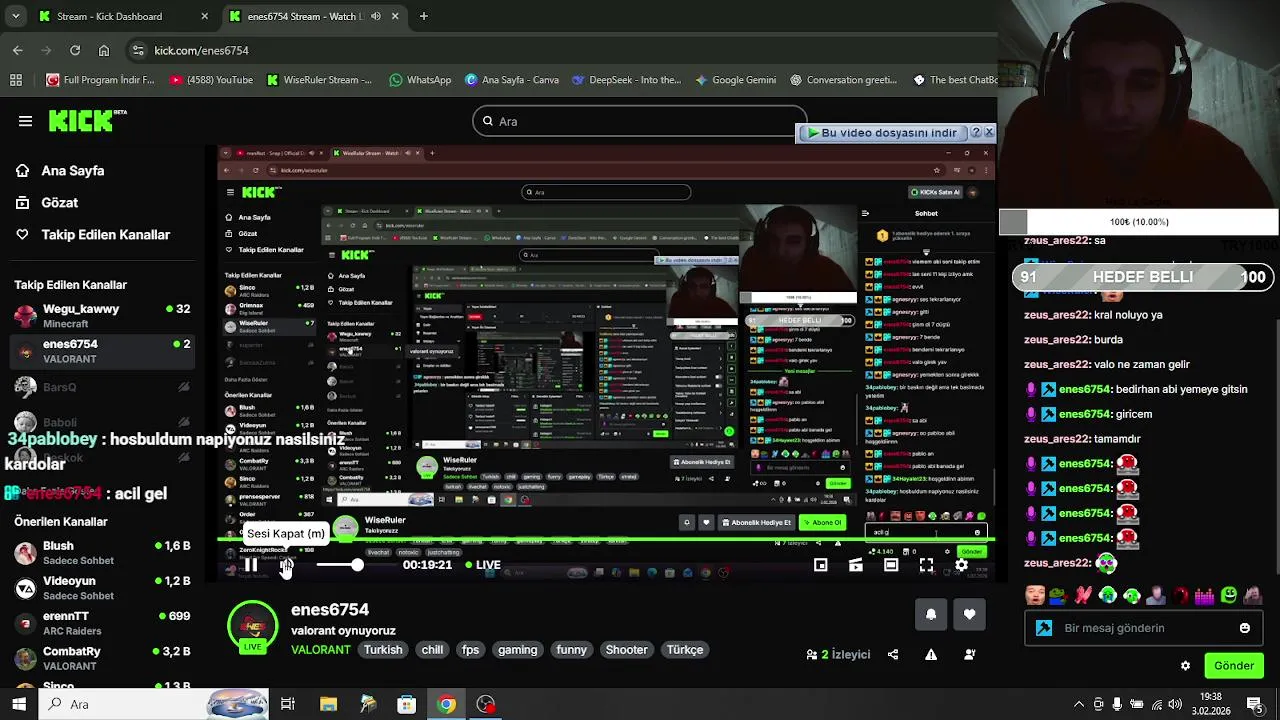This screenshot has width=1280, height=720.
Task: Open the player settings gear
Action: [x=961, y=565]
